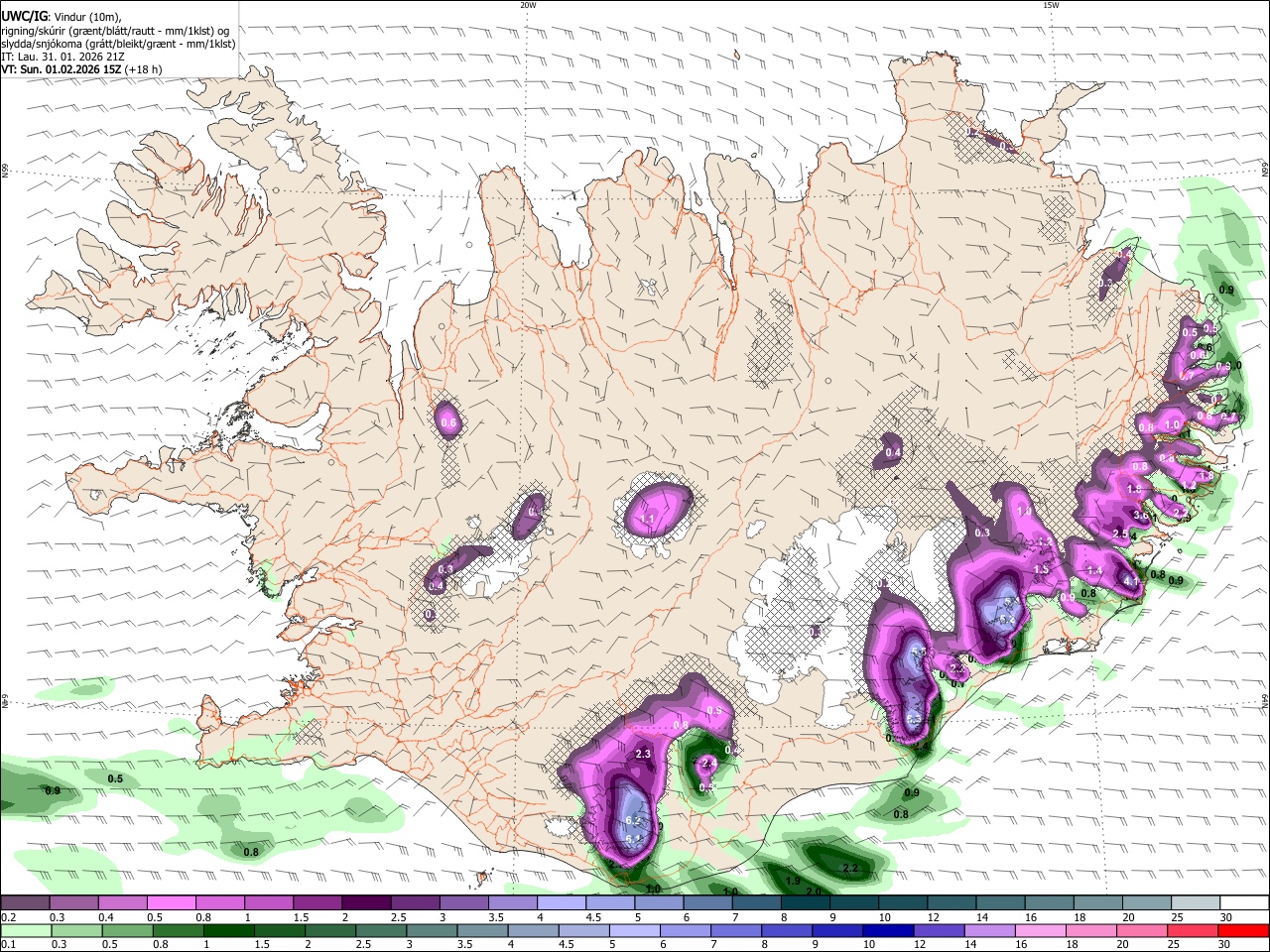
Task: Click the palest green lower swatch between 0.1 and 0.3
Action: coord(26,930)
